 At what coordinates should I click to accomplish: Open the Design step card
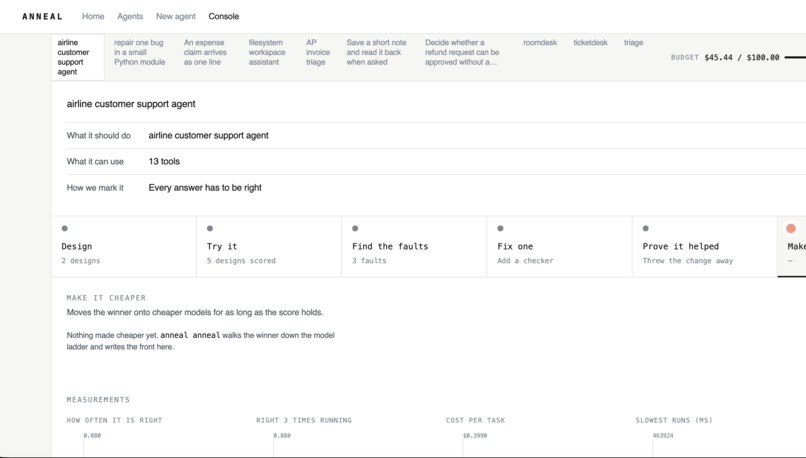point(124,247)
